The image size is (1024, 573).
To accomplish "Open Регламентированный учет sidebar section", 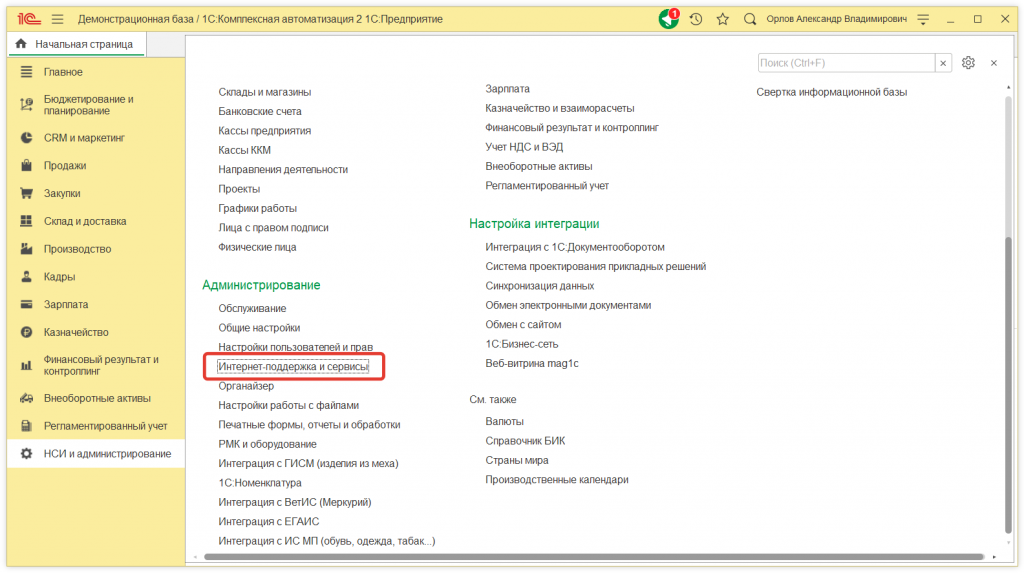I will (x=96, y=426).
